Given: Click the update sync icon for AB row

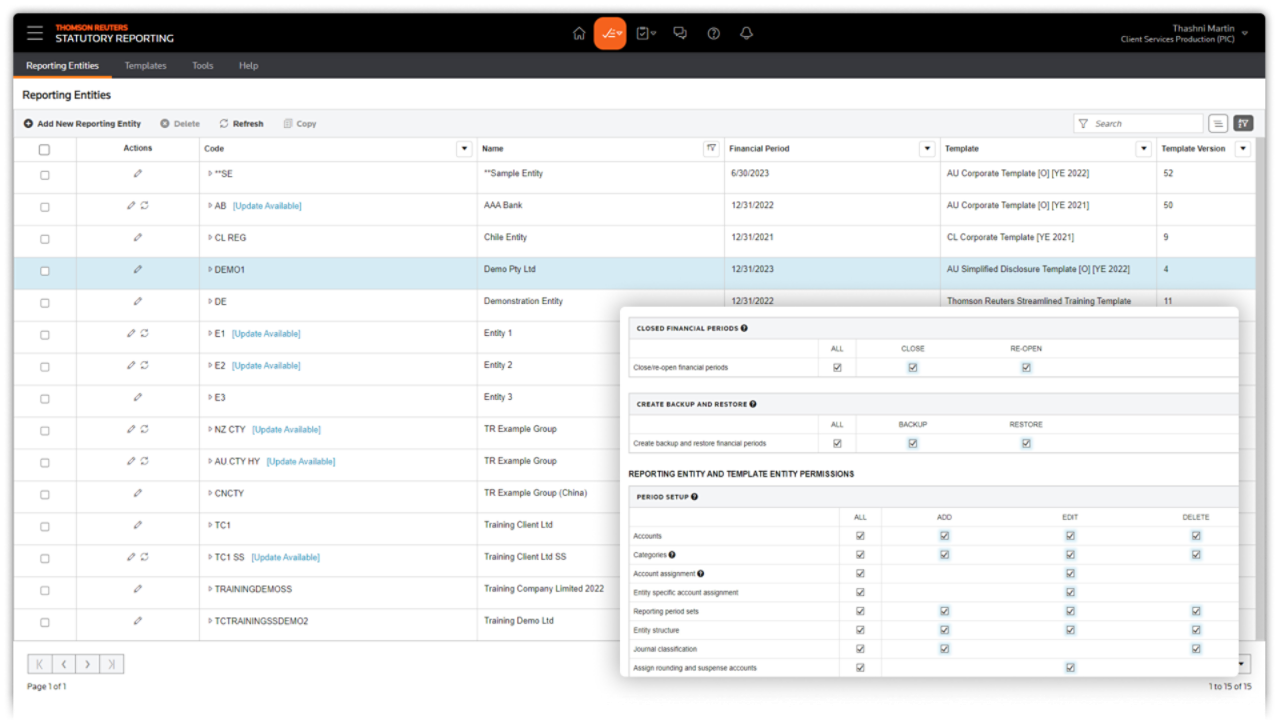Looking at the screenshot, I should 145,206.
